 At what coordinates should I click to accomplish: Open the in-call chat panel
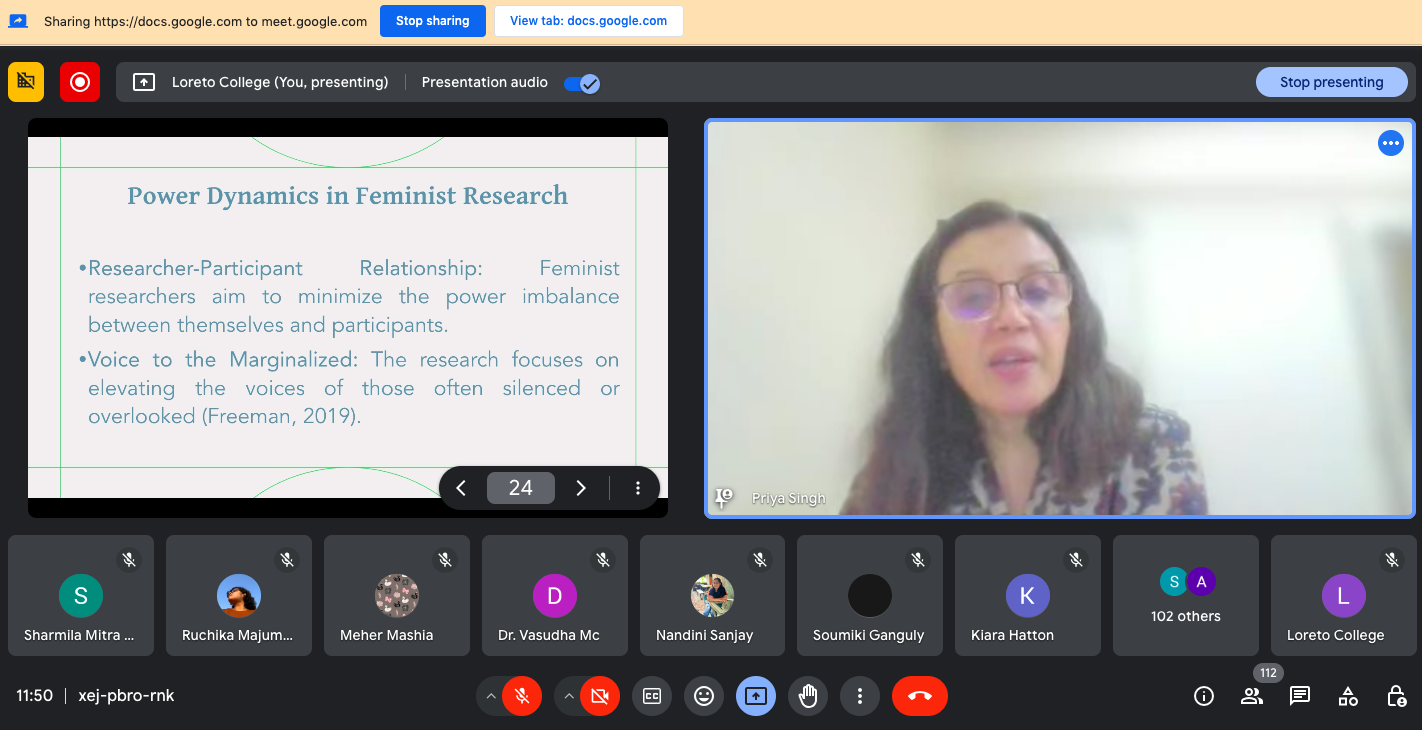[1300, 696]
